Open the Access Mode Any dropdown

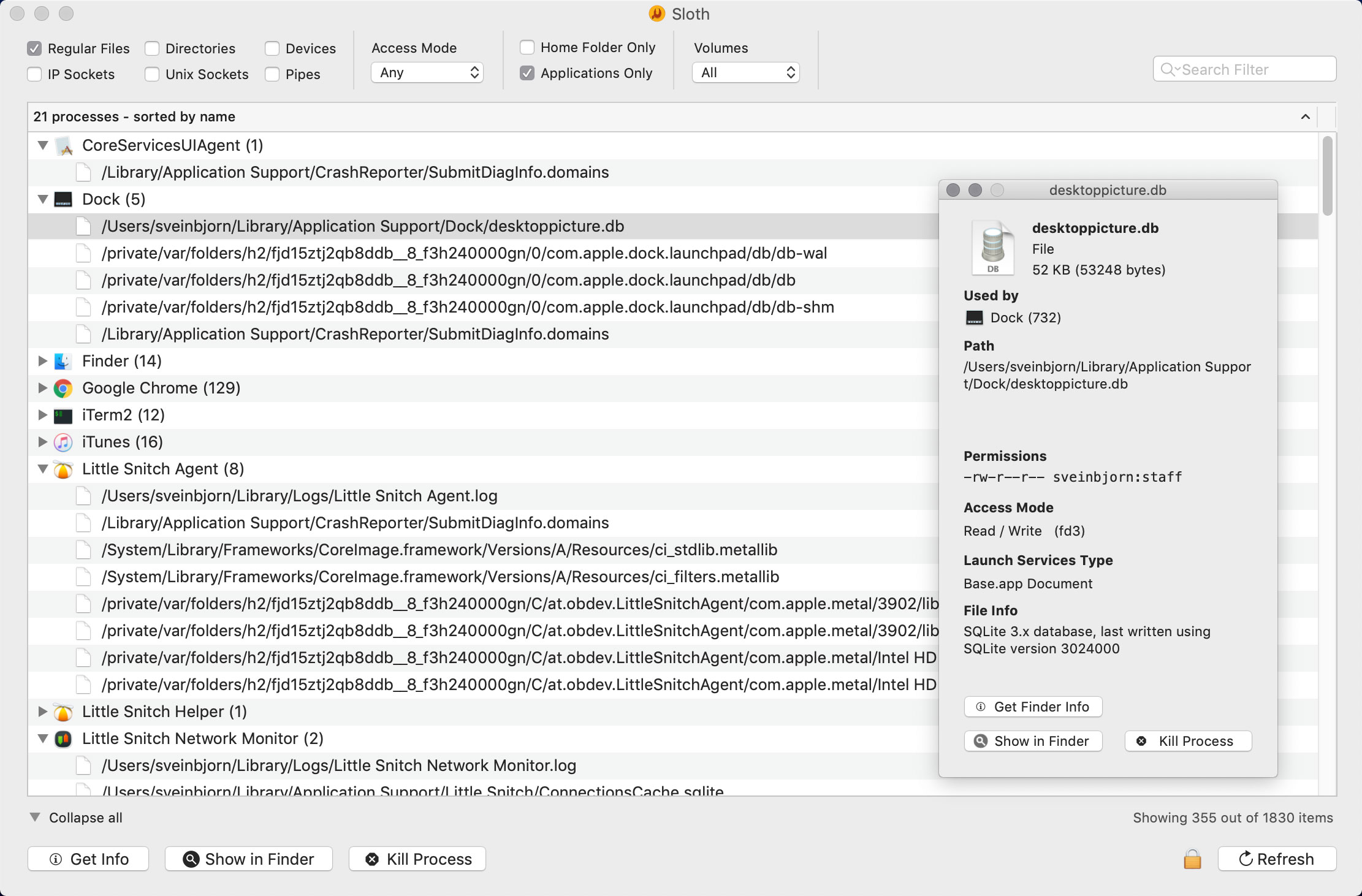427,72
